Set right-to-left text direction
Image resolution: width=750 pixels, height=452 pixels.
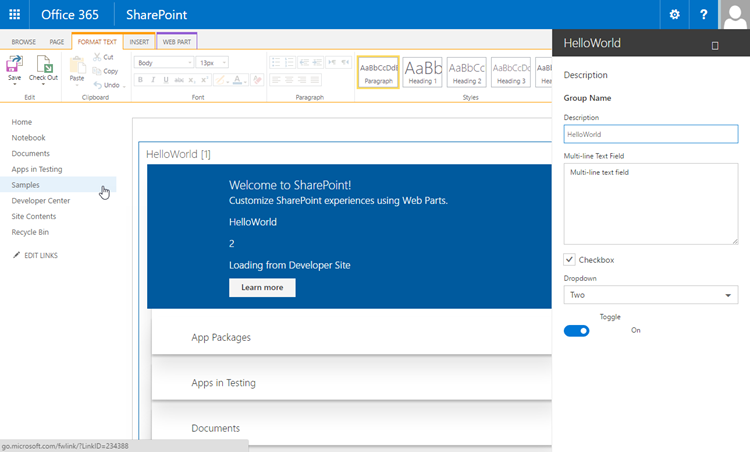pyautogui.click(x=345, y=62)
